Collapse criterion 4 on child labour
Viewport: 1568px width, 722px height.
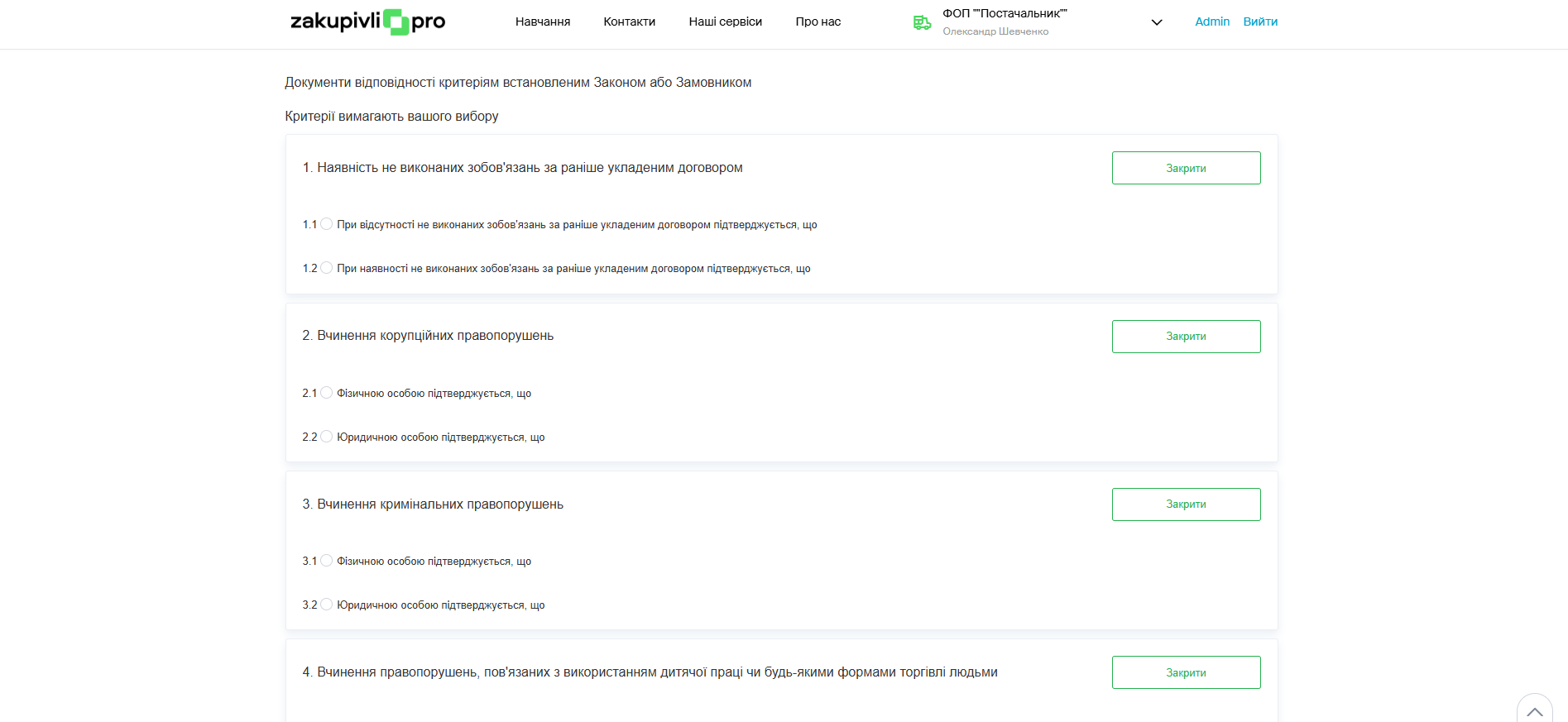[1186, 672]
